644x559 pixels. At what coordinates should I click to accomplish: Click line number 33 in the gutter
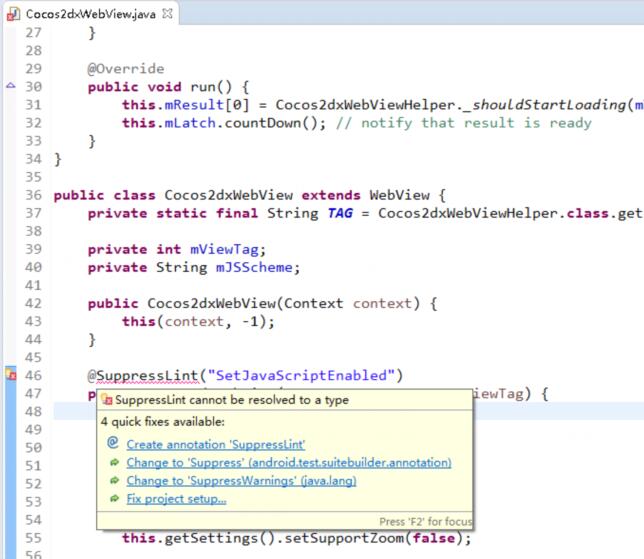coord(33,141)
